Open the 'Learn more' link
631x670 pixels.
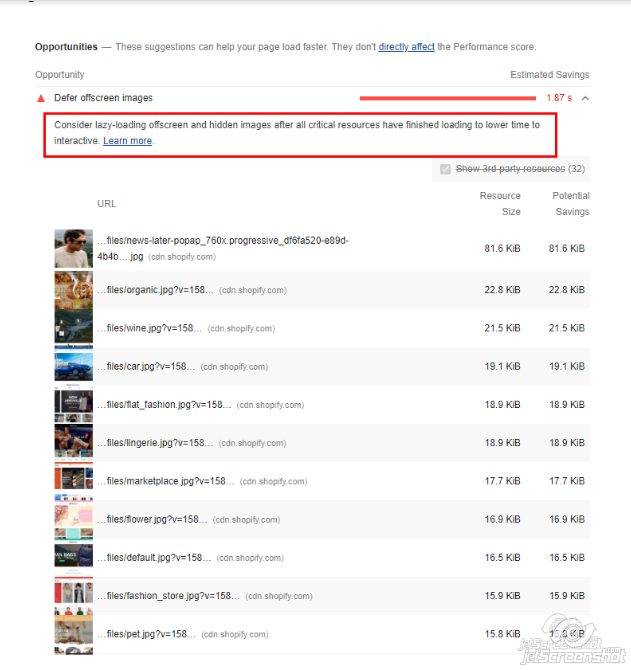[x=128, y=141]
